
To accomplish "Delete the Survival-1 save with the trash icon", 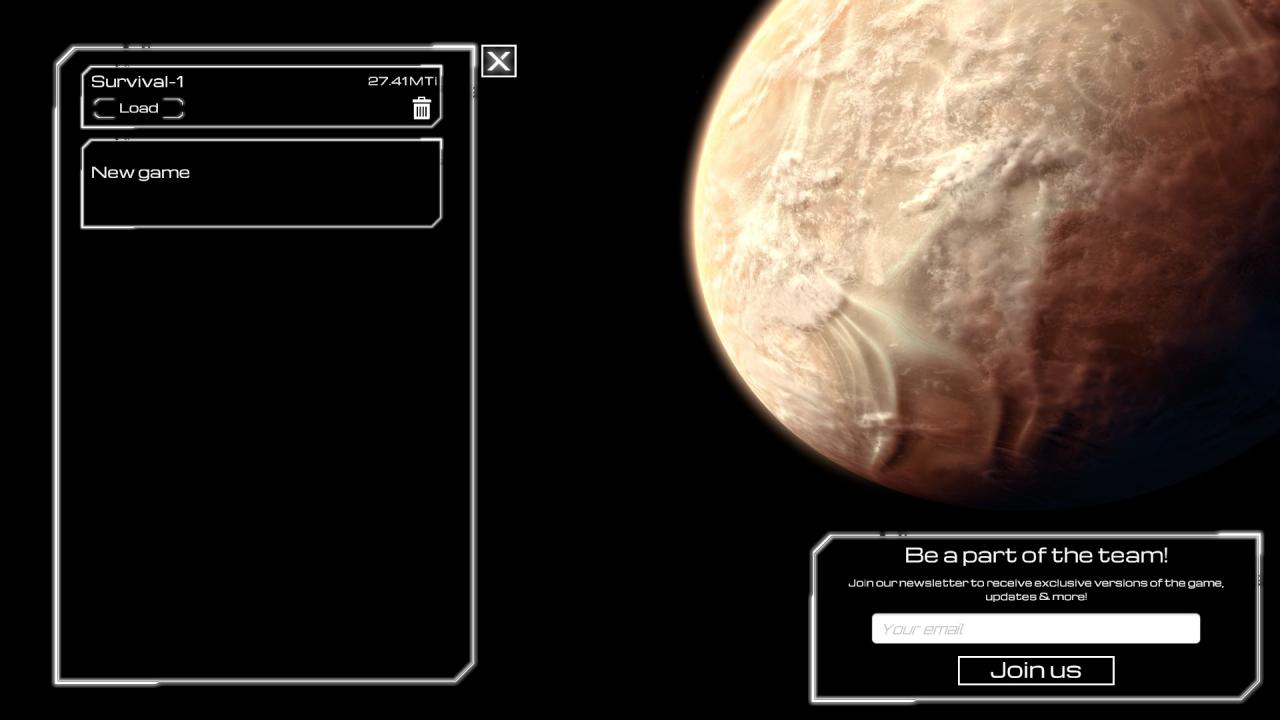I will 421,109.
